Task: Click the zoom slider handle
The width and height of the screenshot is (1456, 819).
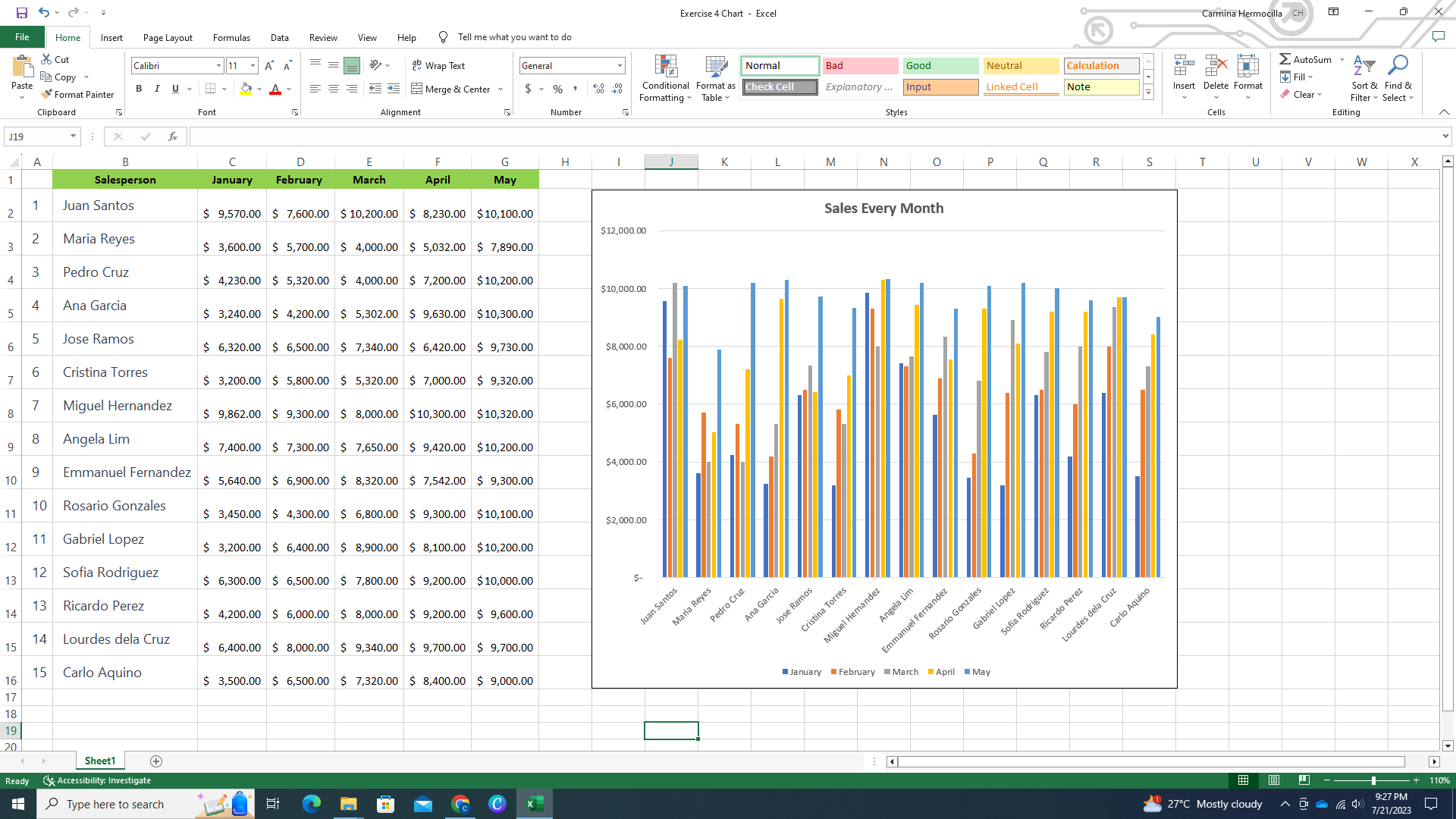Action: click(x=1373, y=780)
